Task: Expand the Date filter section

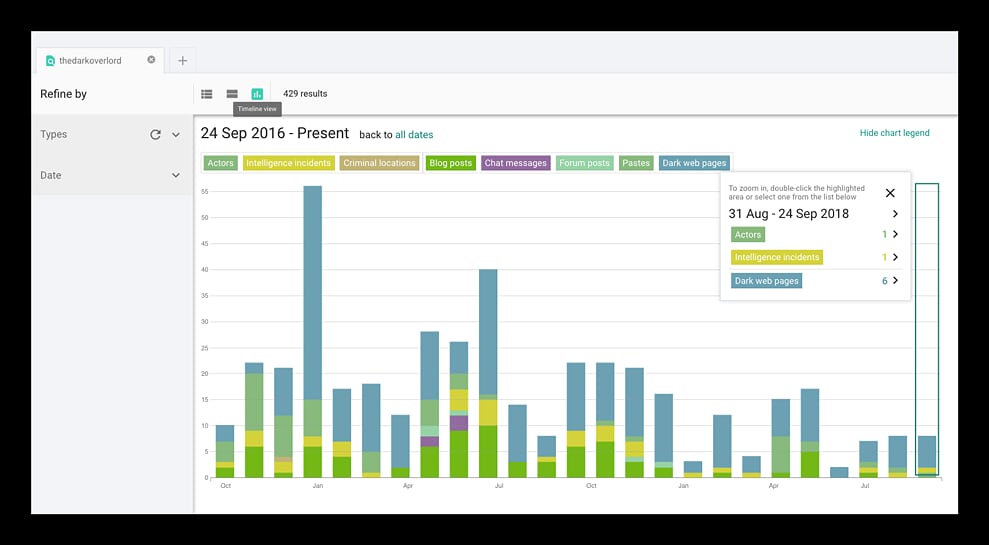Action: pyautogui.click(x=176, y=175)
